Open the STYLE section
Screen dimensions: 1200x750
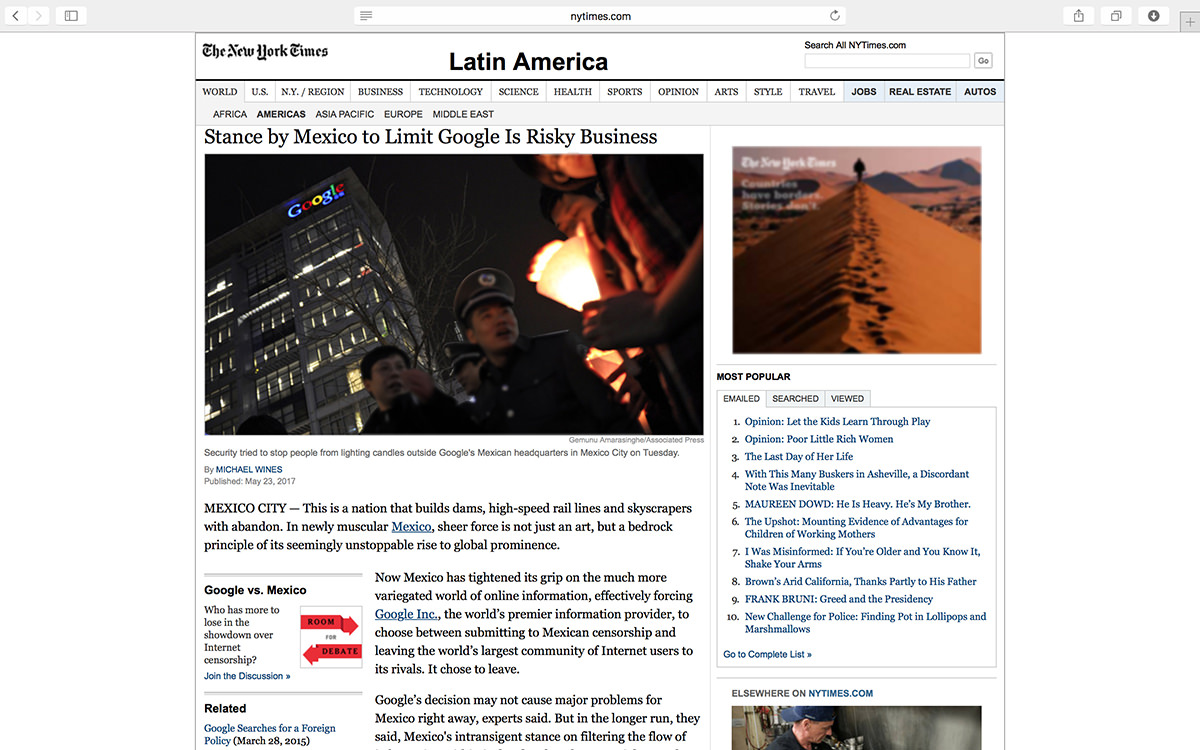point(768,92)
